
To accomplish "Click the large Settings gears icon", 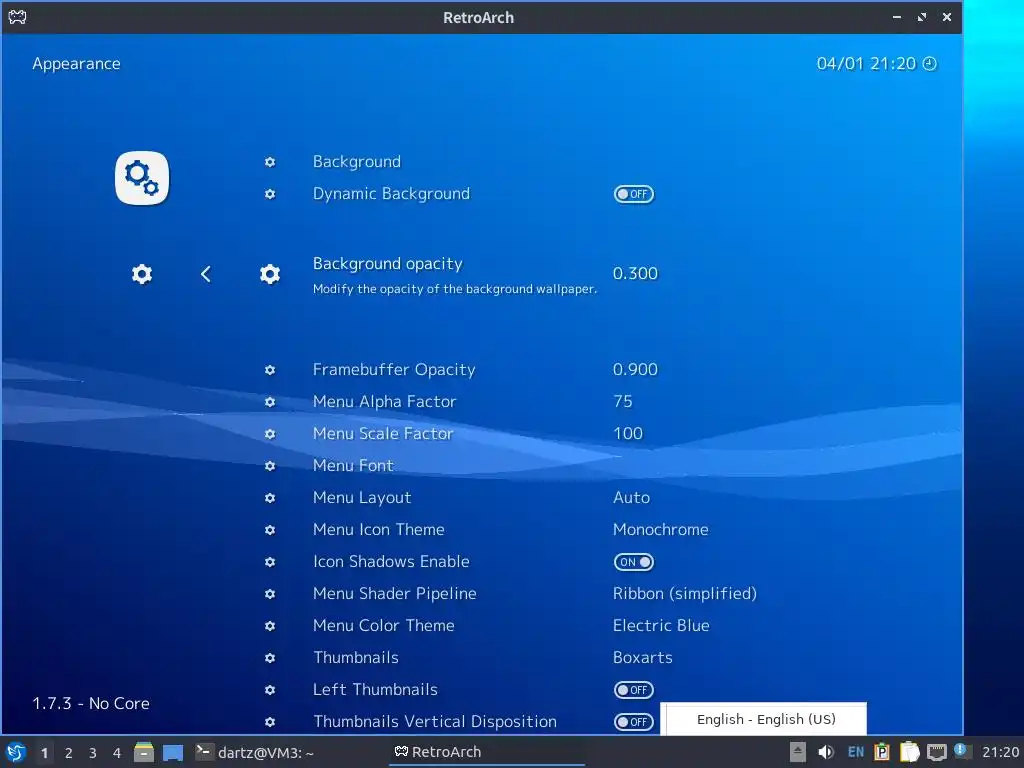I will coord(142,178).
